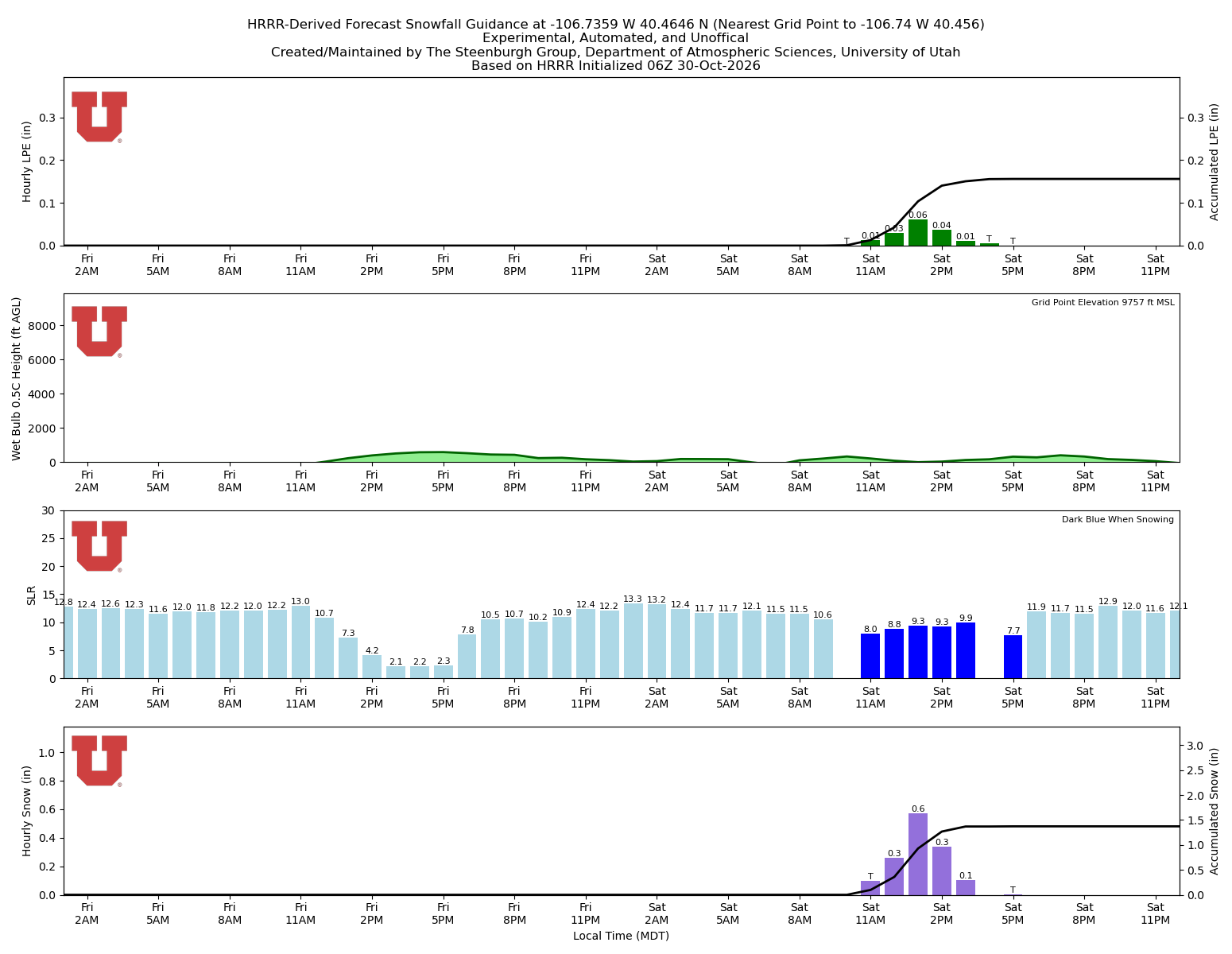This screenshot has width=1232, height=954.
Task: Click the 'Accumulated Snow (in)' axis label
Action: [x=1215, y=811]
